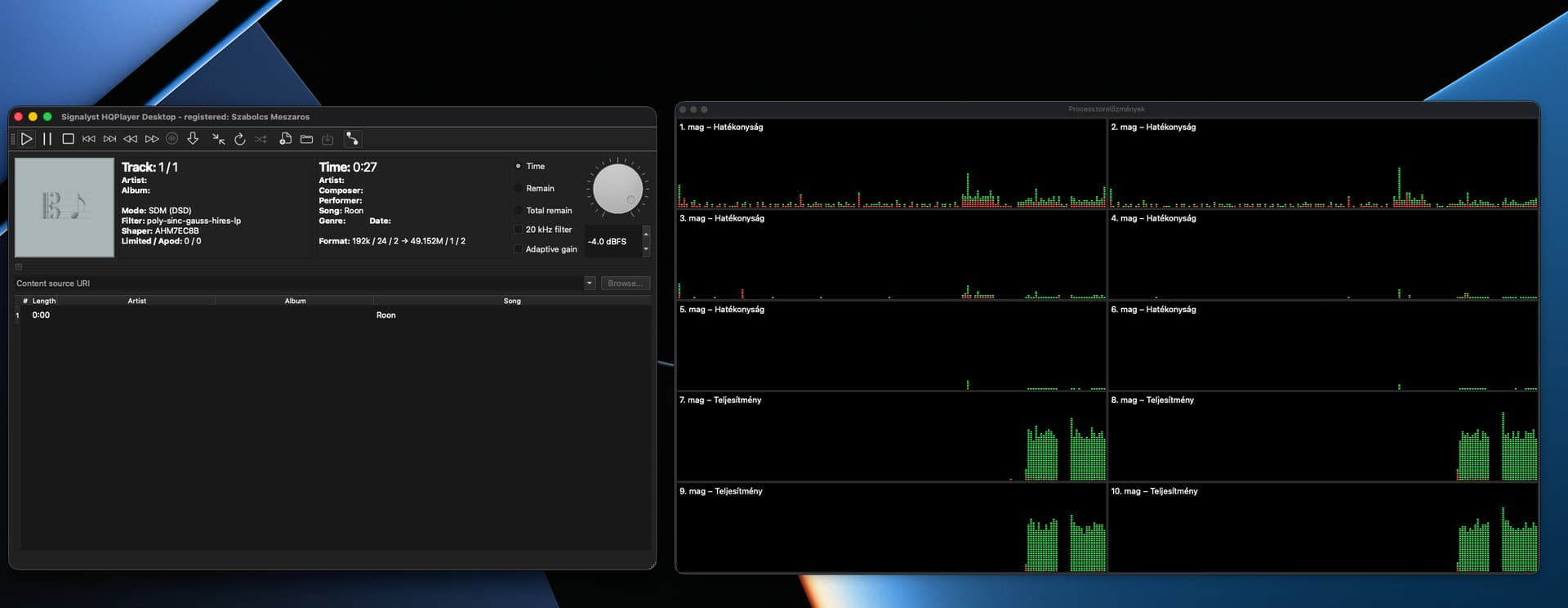Click the round volume knob
Image resolution: width=1568 pixels, height=608 pixels.
click(617, 189)
